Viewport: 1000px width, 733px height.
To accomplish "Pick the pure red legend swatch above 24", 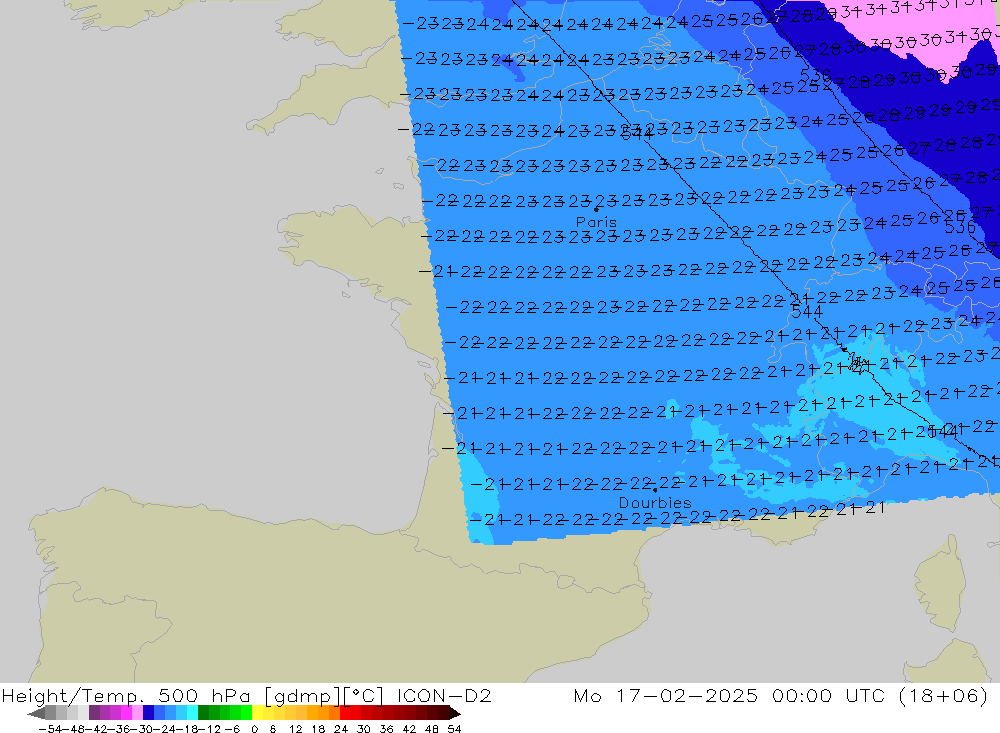I will (x=345, y=713).
